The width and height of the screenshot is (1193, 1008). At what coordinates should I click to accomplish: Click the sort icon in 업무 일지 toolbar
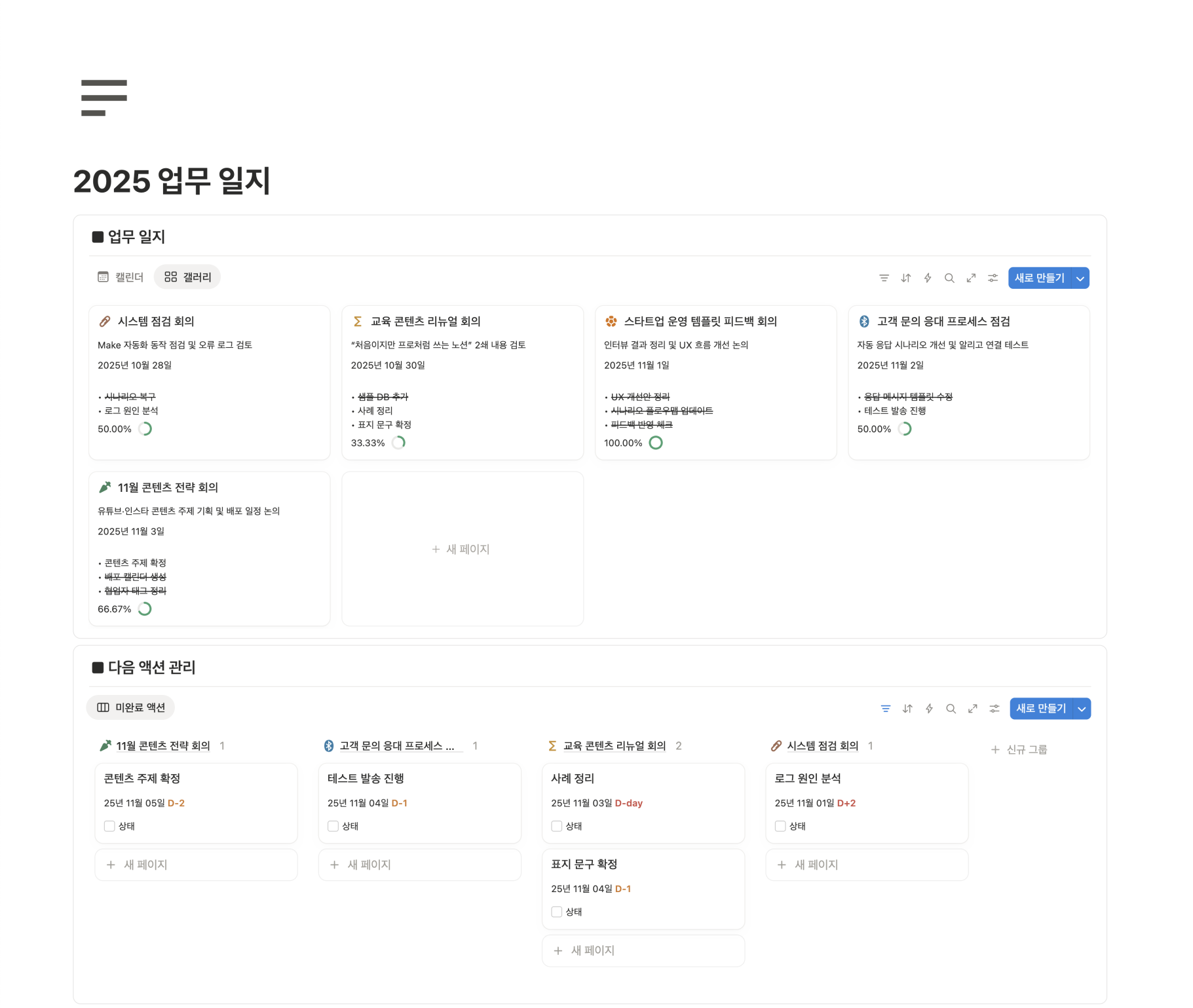pyautogui.click(x=905, y=278)
